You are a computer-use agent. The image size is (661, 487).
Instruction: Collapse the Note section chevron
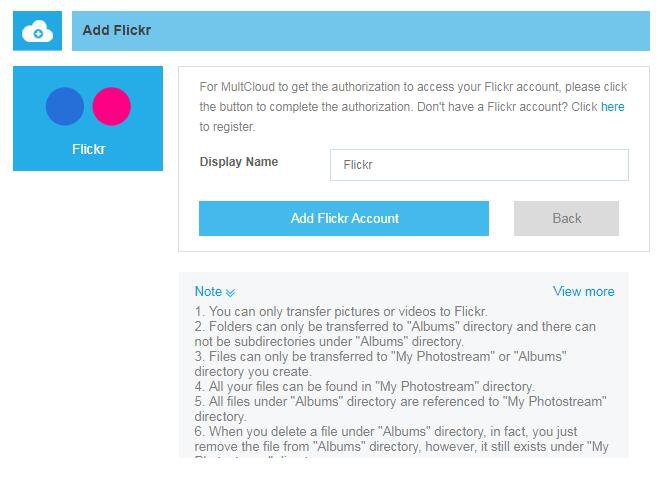point(231,293)
